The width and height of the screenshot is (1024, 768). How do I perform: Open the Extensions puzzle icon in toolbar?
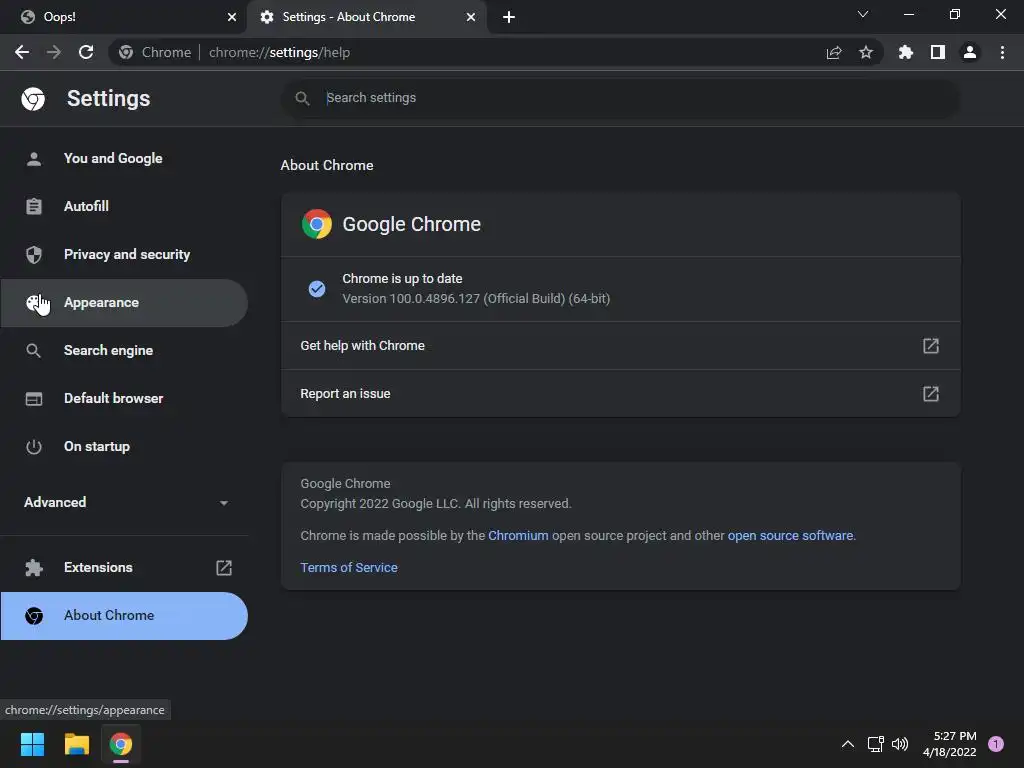pyautogui.click(x=906, y=52)
